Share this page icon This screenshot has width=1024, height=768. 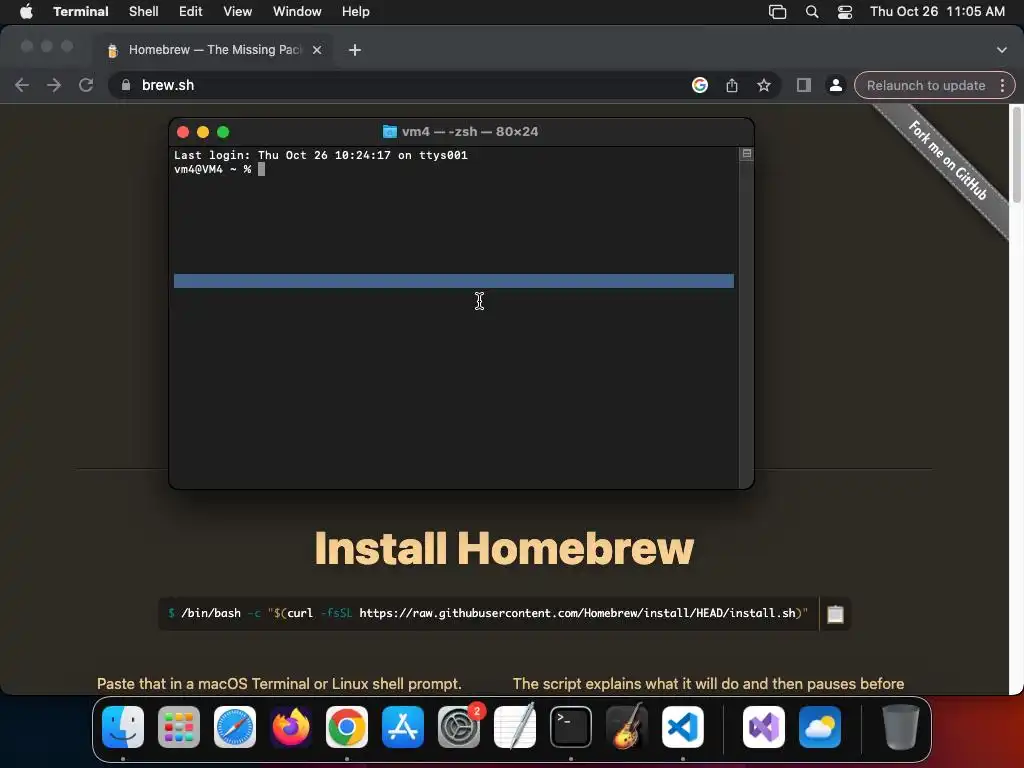click(732, 85)
